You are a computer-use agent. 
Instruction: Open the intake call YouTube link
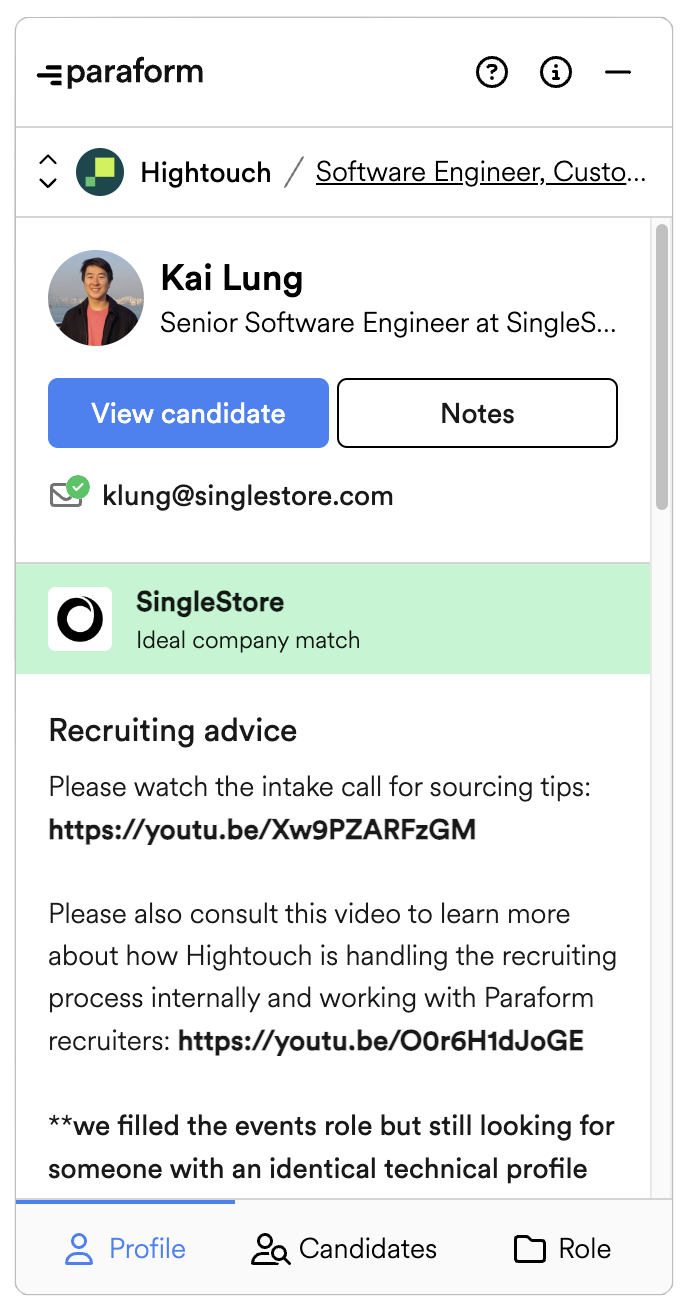(x=262, y=829)
